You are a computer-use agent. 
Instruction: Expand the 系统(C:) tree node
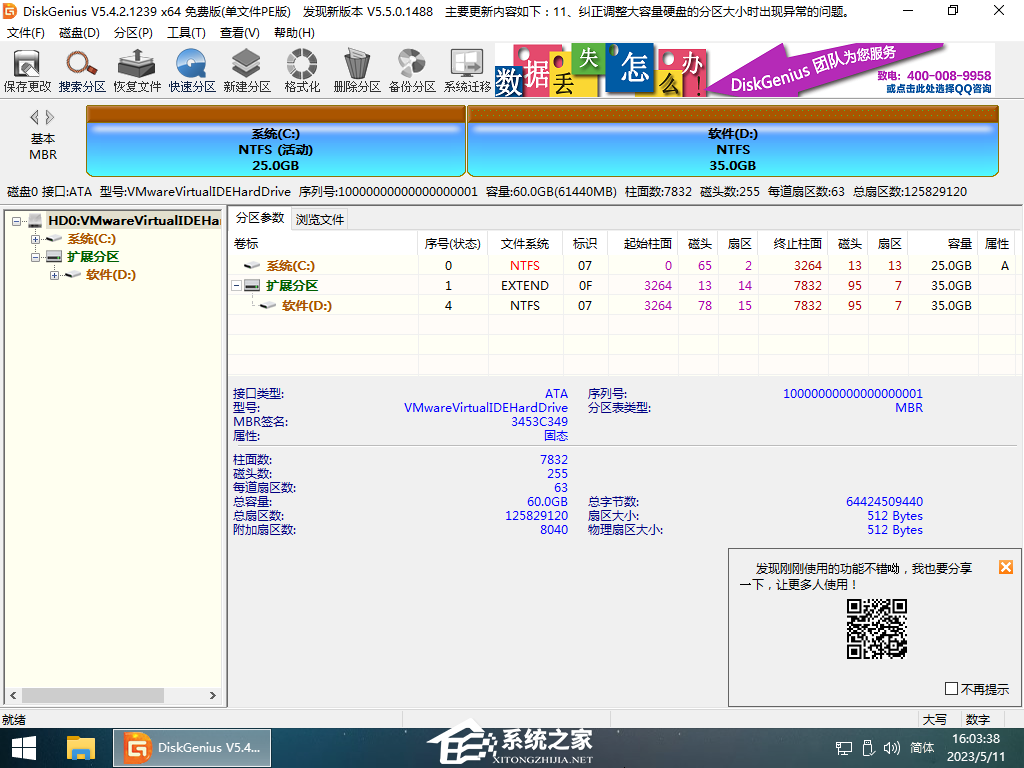(x=35, y=239)
